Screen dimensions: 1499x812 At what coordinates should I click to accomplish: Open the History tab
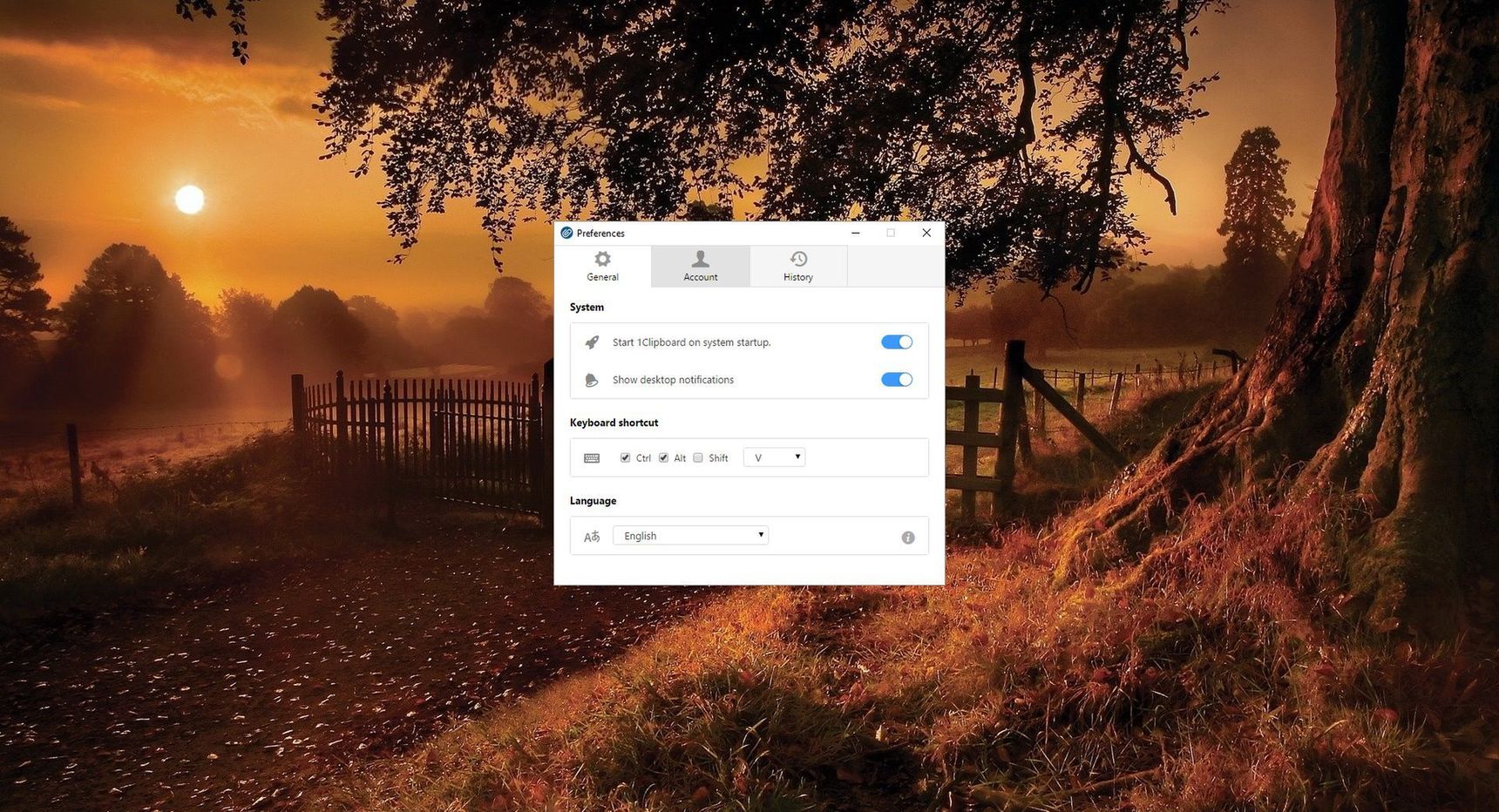(x=797, y=266)
